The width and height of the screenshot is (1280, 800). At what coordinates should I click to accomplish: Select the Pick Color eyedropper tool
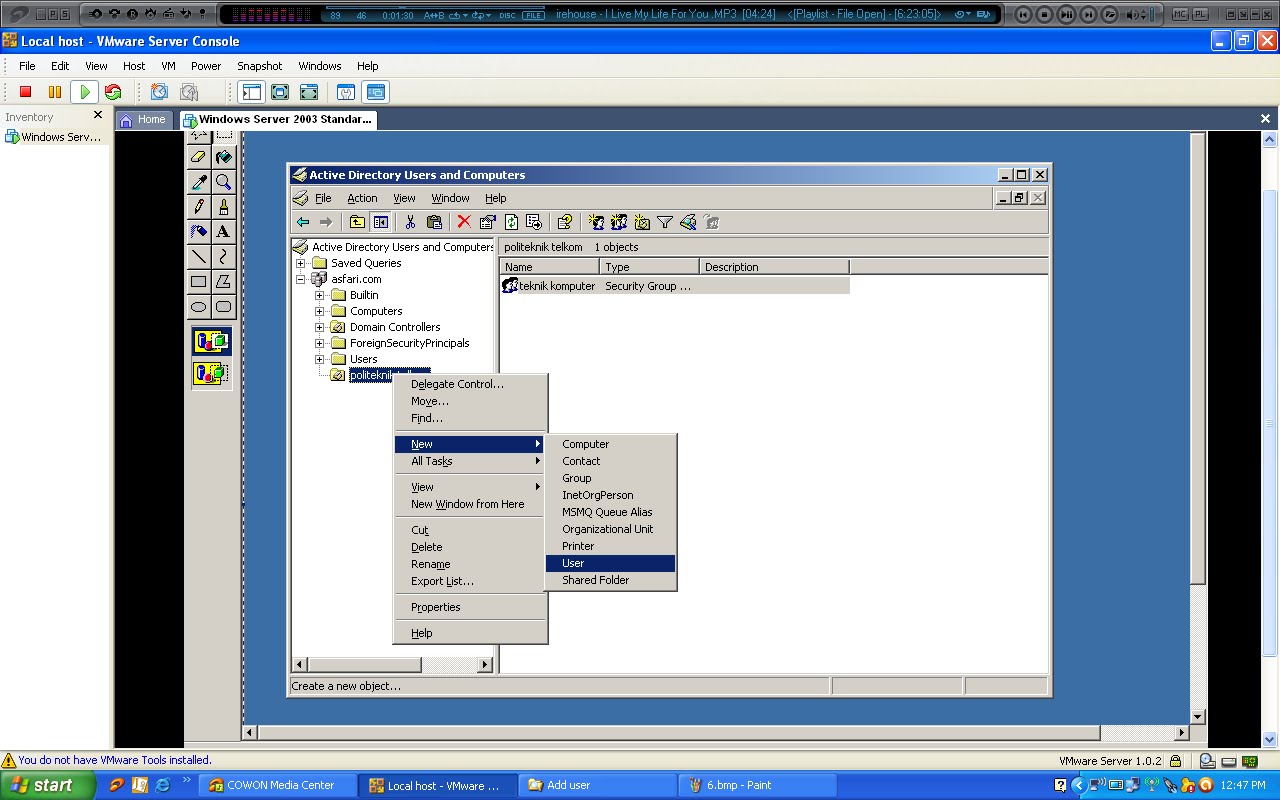pos(198,182)
